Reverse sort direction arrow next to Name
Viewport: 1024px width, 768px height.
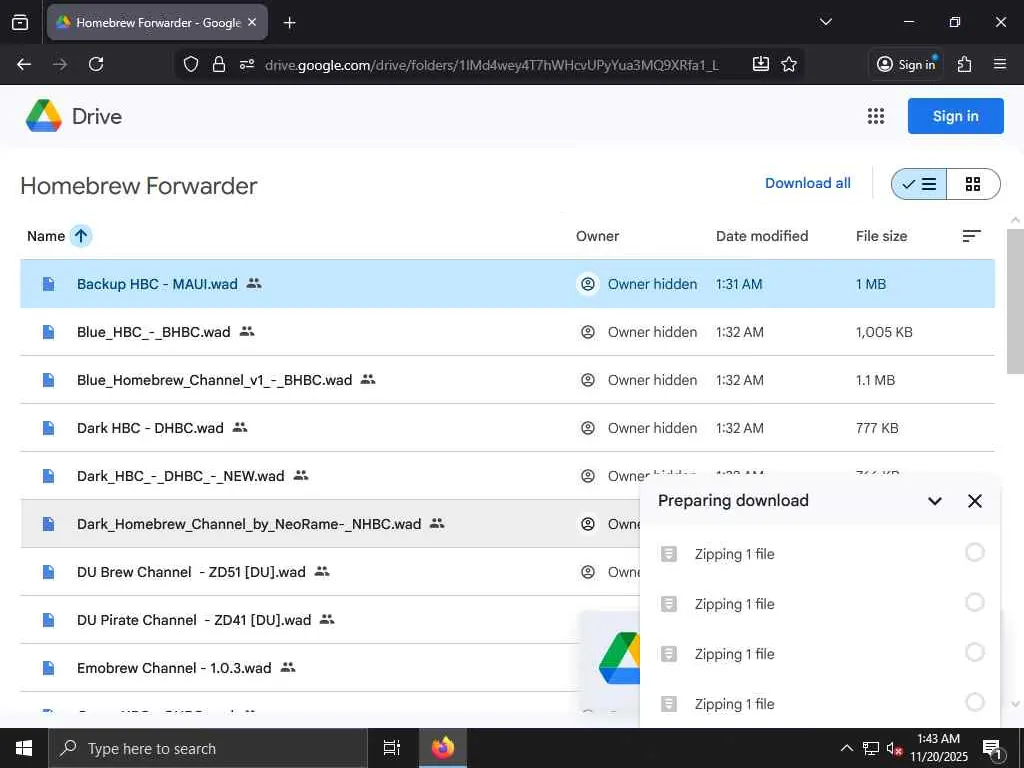click(81, 236)
